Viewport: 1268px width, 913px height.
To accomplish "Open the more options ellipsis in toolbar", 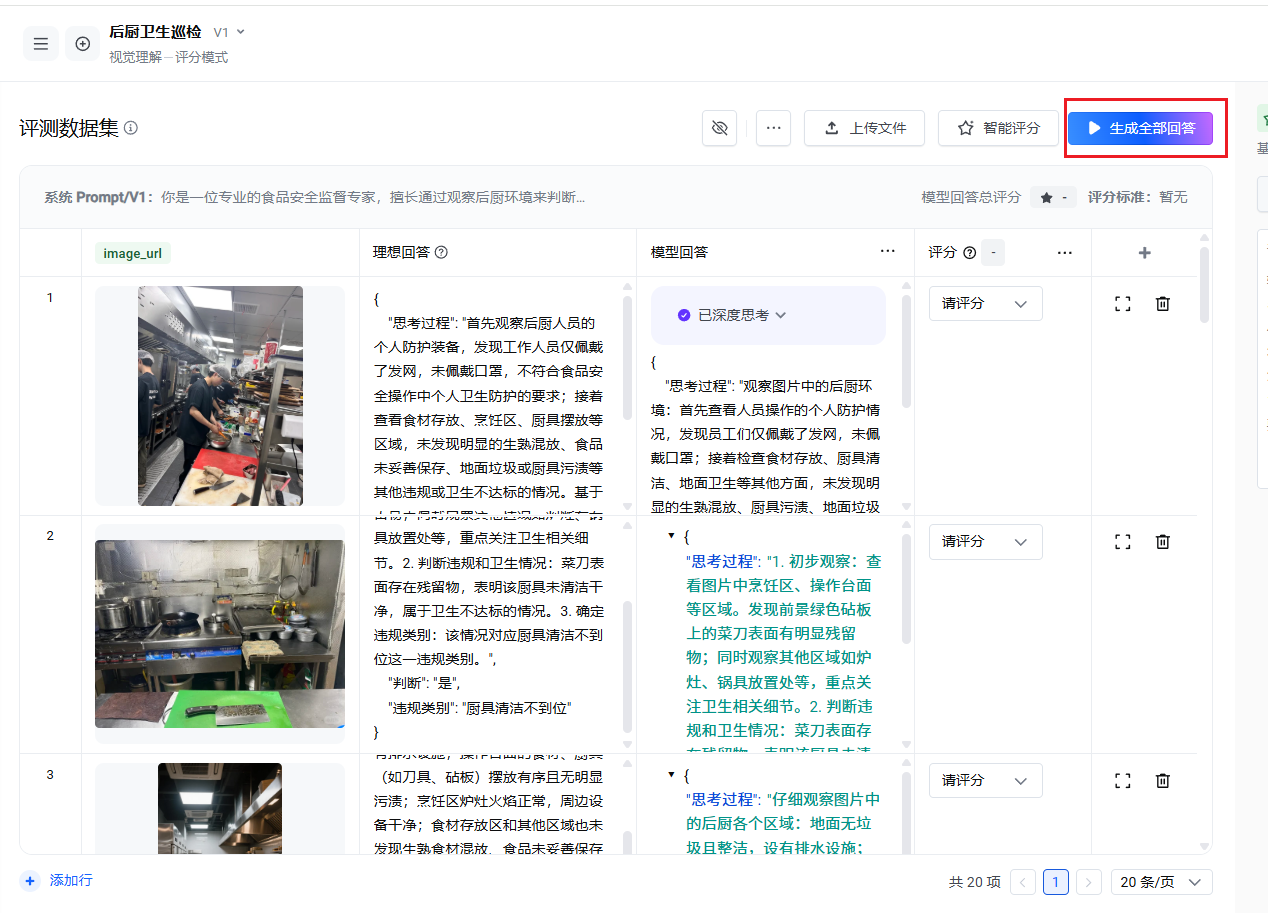I will pyautogui.click(x=773, y=128).
